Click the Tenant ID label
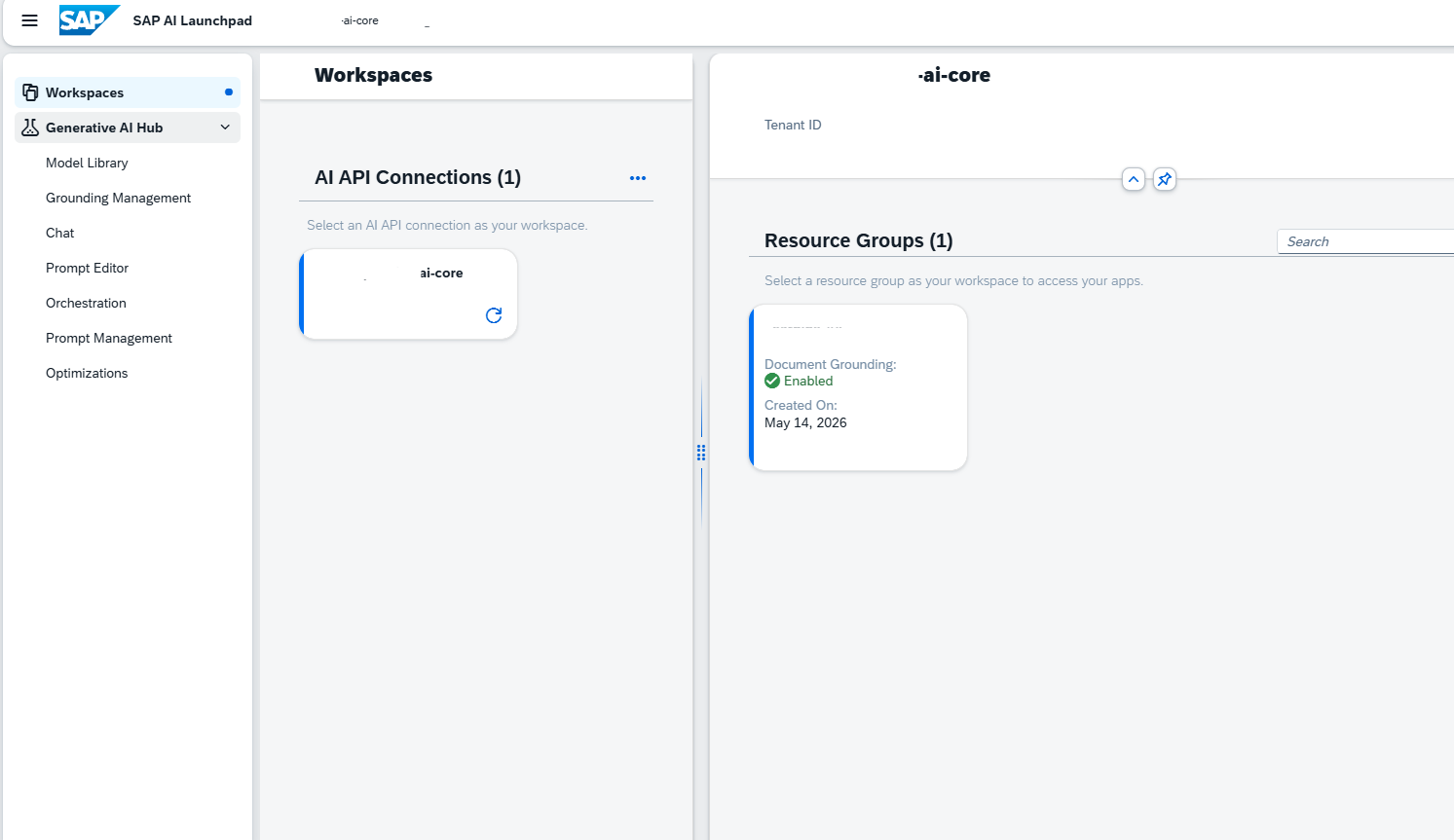 point(793,125)
